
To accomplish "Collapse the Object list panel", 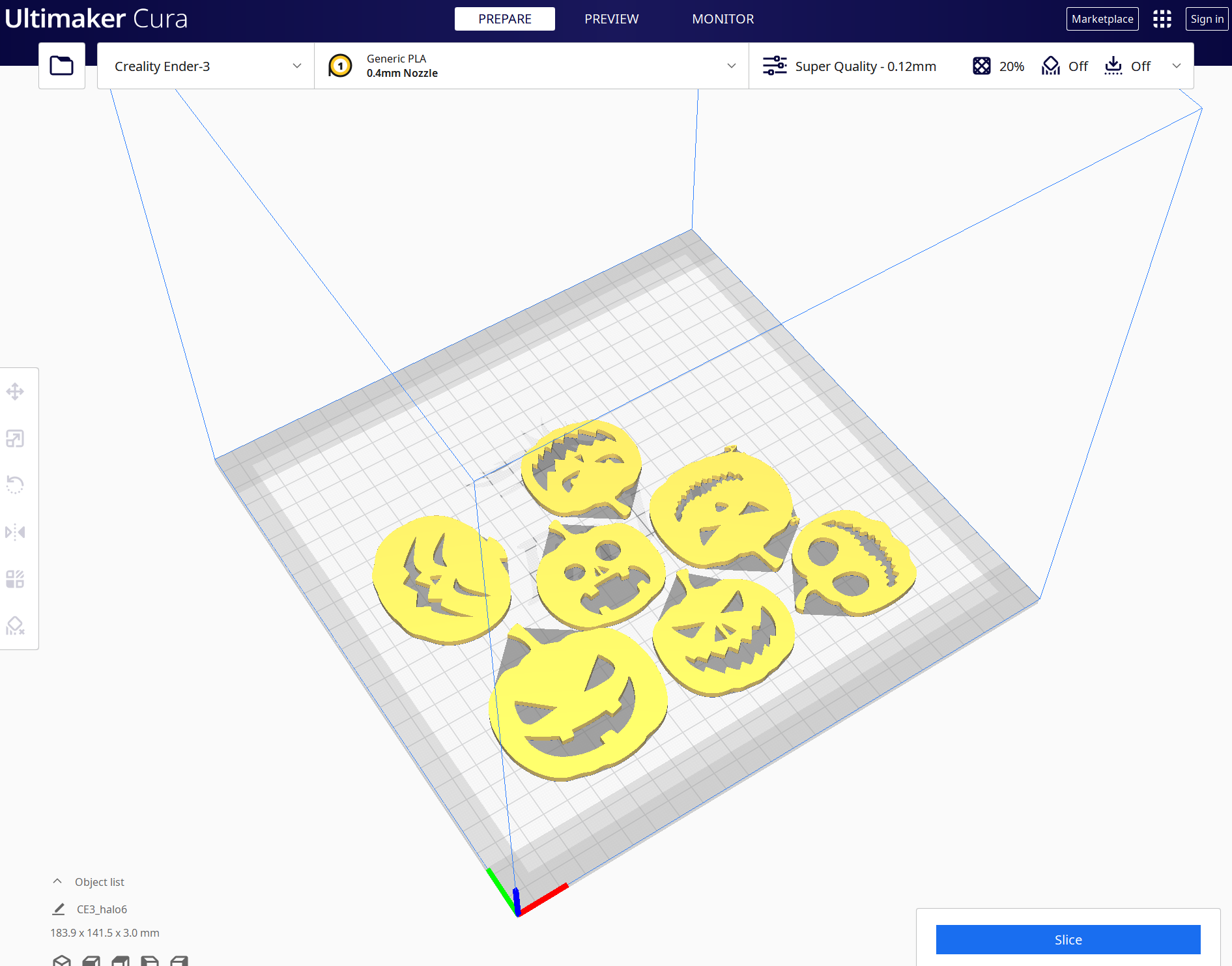I will (57, 881).
